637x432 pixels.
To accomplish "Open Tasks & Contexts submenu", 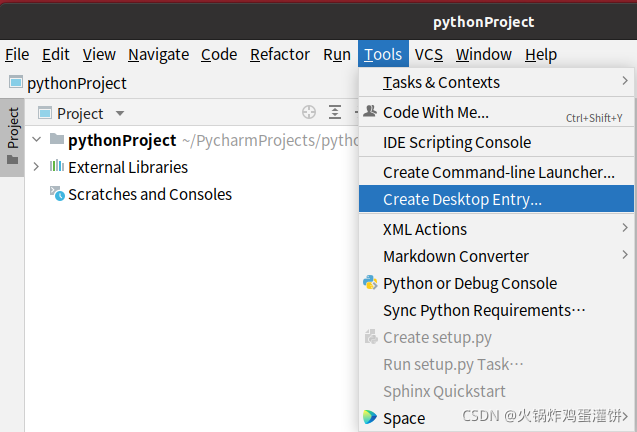I will (x=496, y=82).
